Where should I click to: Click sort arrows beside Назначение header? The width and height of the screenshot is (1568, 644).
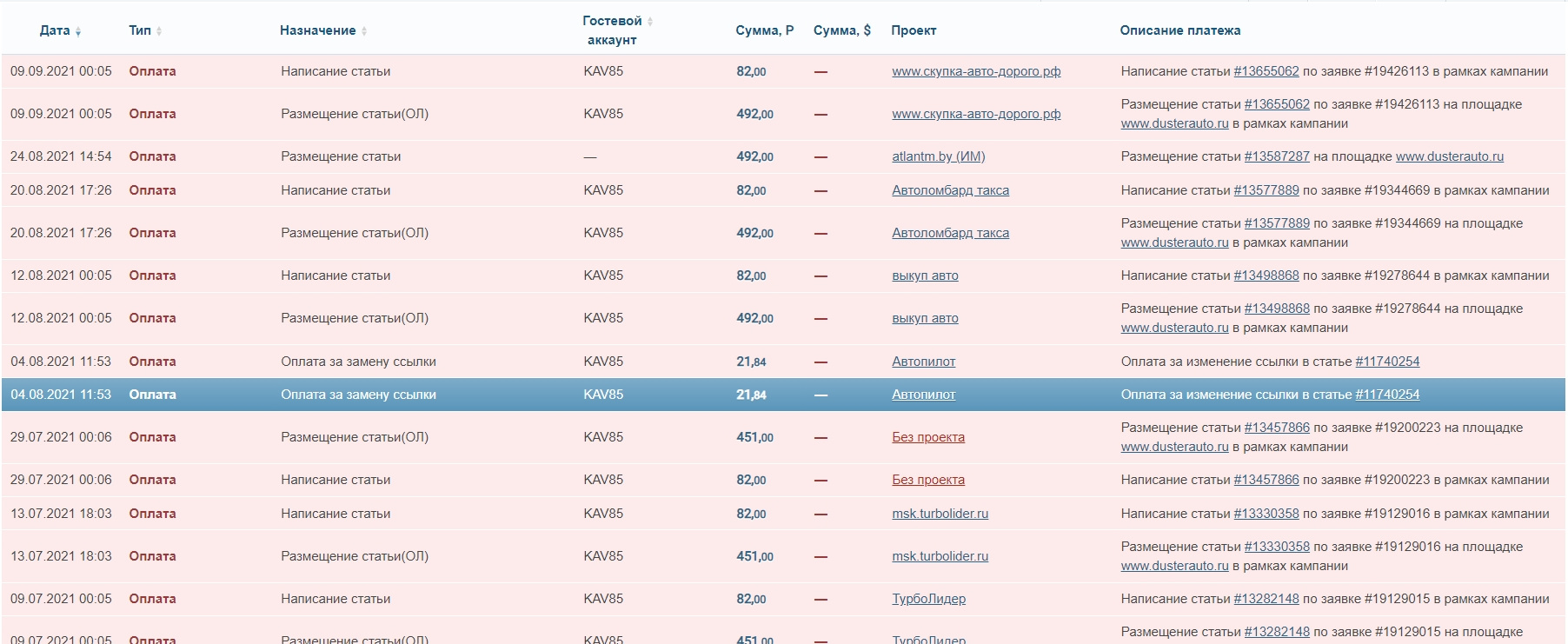[364, 31]
